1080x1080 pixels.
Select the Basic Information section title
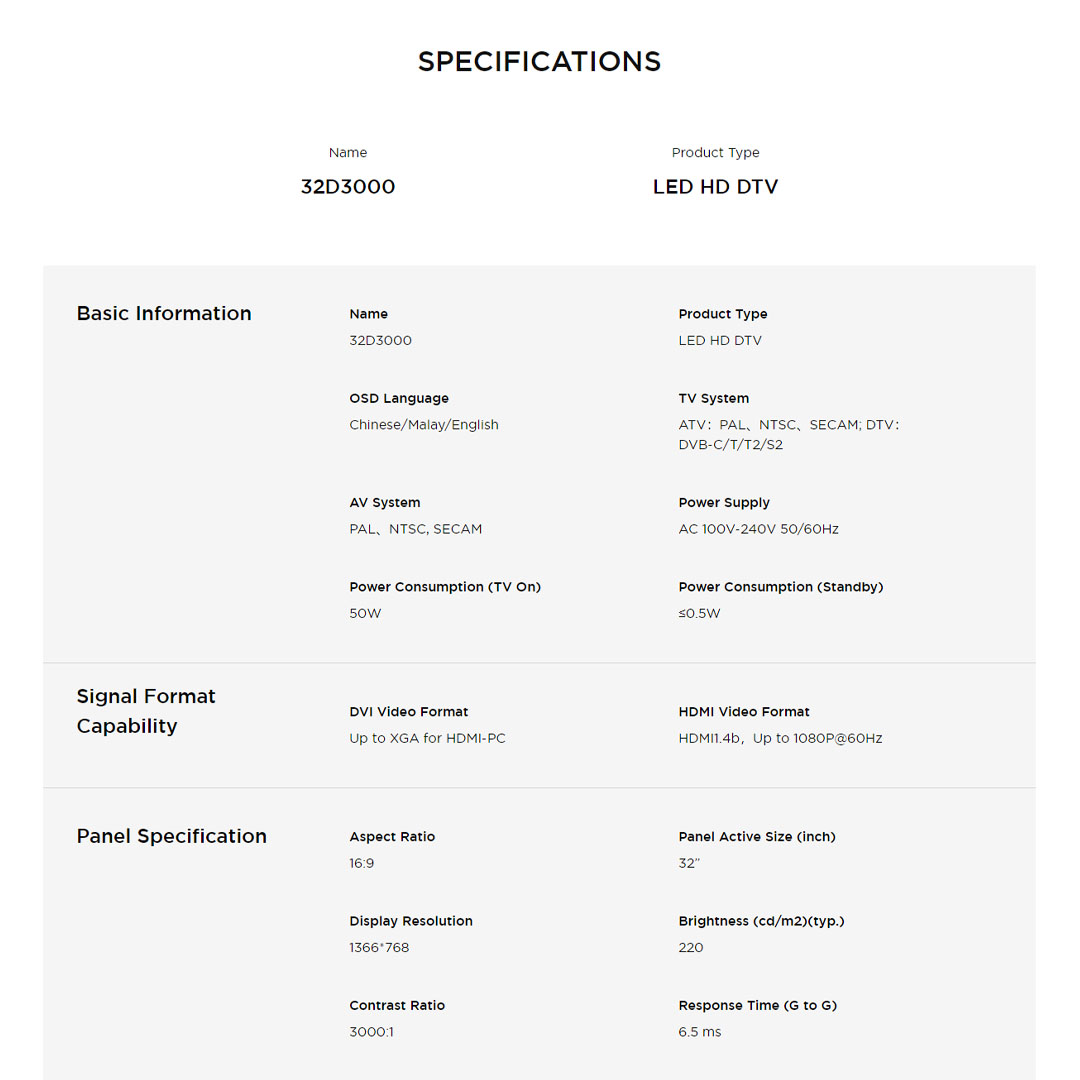click(164, 313)
